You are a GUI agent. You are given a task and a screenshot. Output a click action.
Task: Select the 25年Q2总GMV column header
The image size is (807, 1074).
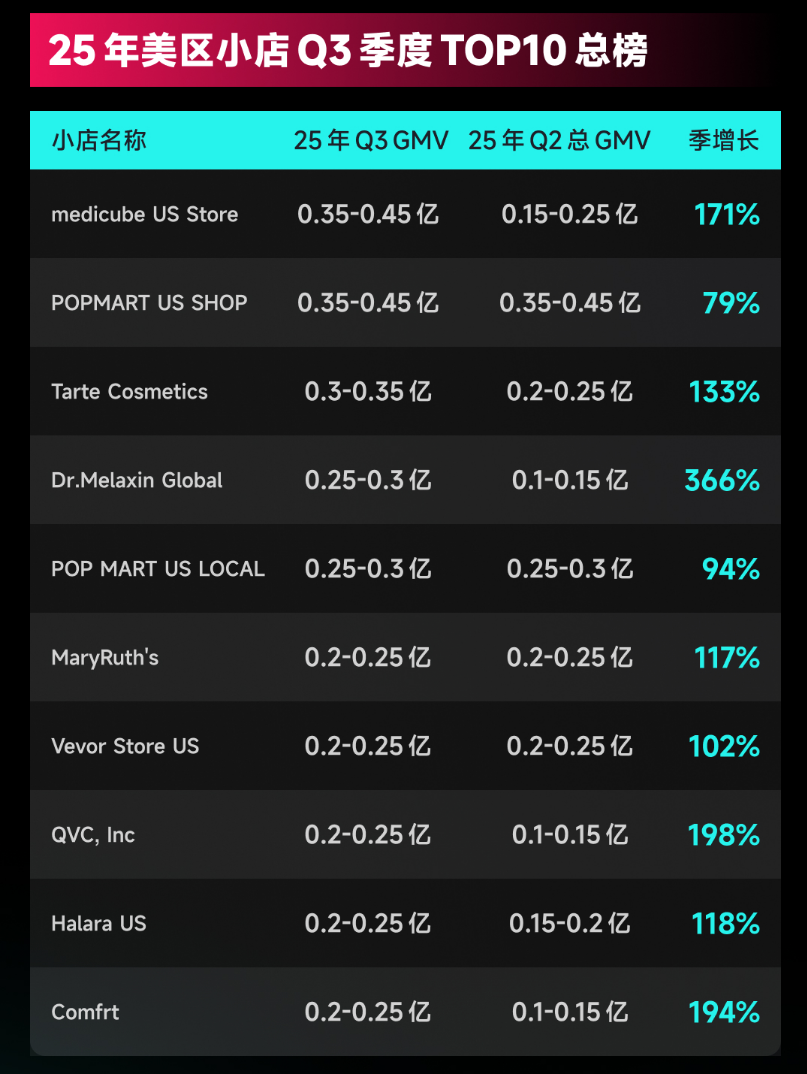point(559,140)
